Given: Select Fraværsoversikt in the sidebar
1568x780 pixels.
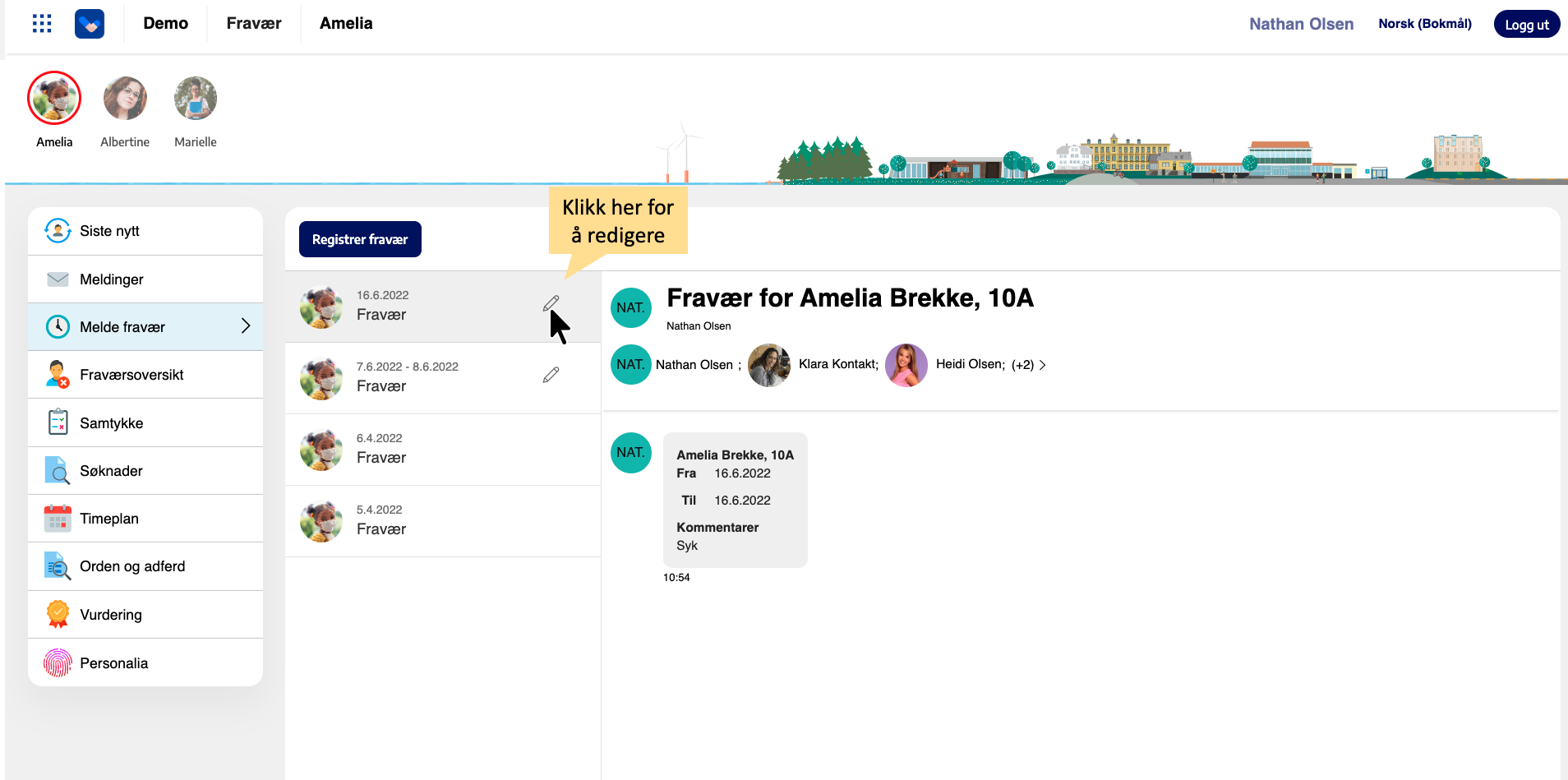Looking at the screenshot, I should [x=131, y=375].
